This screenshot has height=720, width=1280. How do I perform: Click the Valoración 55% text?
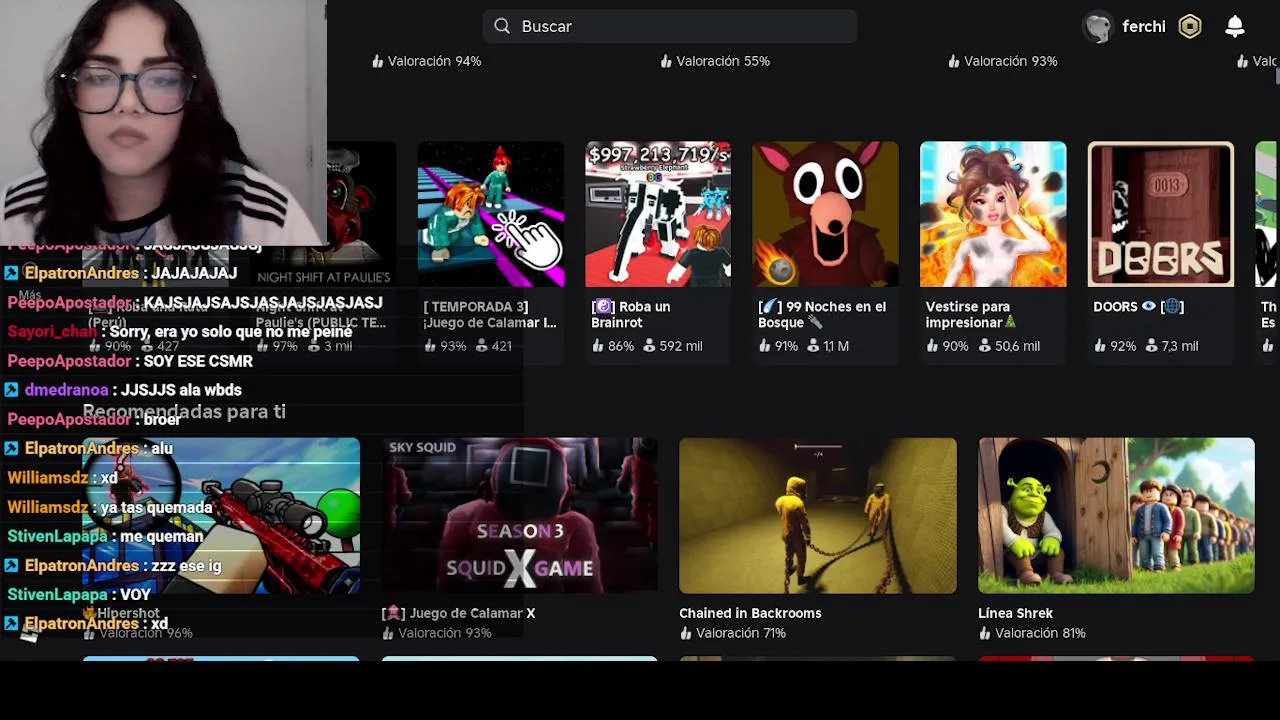[x=723, y=61]
